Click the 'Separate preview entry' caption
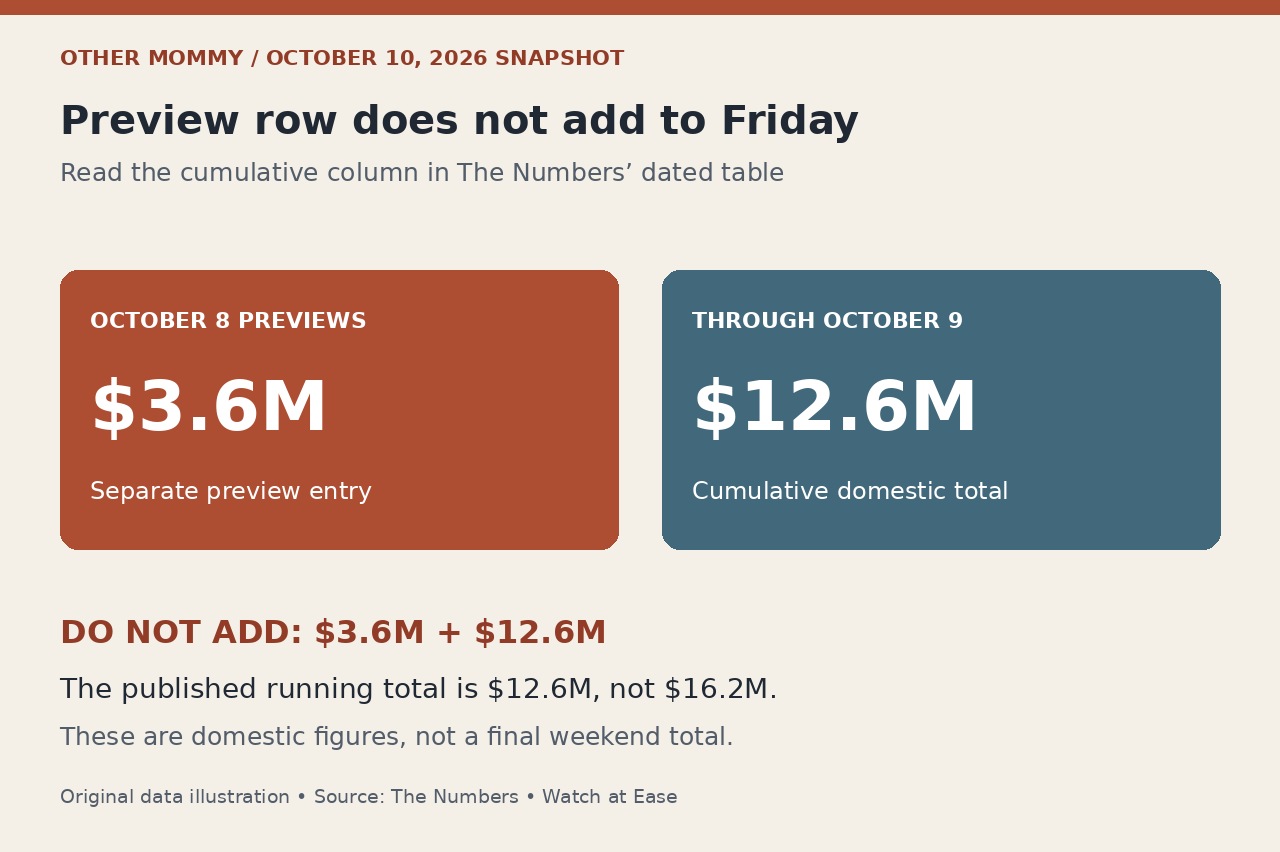This screenshot has height=852, width=1280. [x=231, y=492]
